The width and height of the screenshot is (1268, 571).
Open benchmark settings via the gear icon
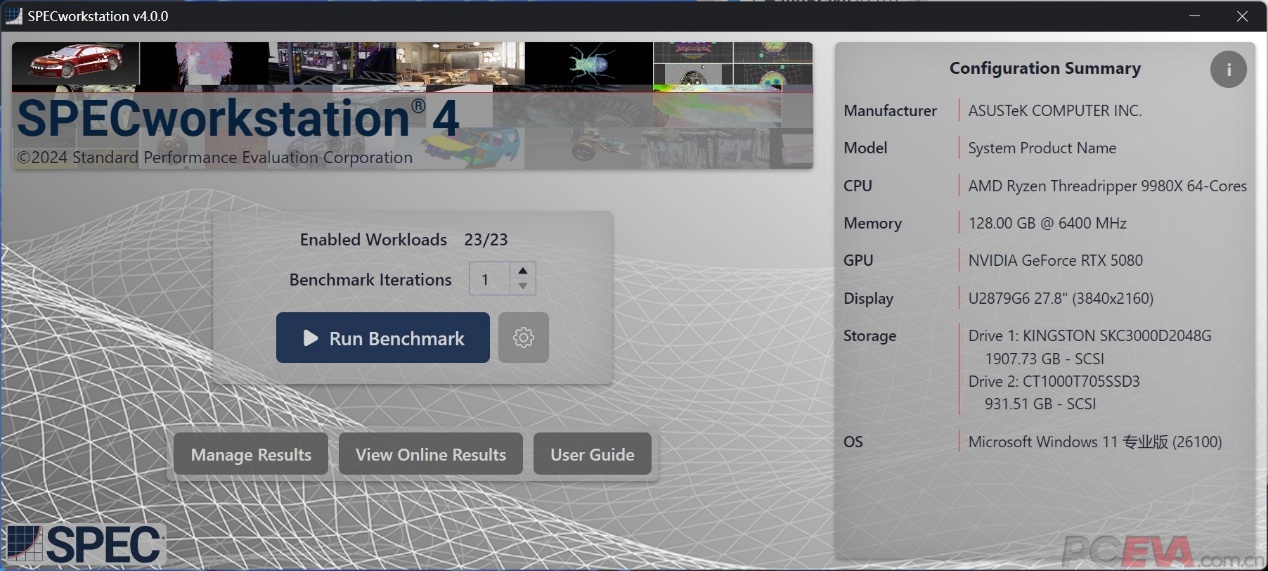(x=523, y=338)
